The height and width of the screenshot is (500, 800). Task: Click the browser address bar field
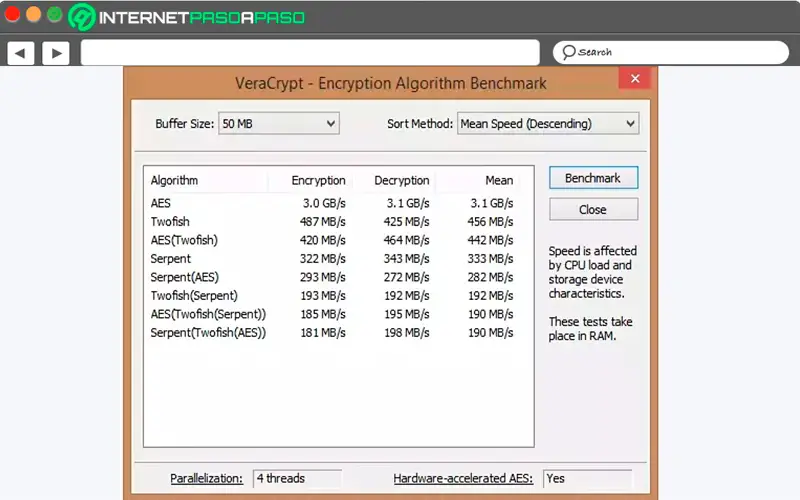[310, 53]
